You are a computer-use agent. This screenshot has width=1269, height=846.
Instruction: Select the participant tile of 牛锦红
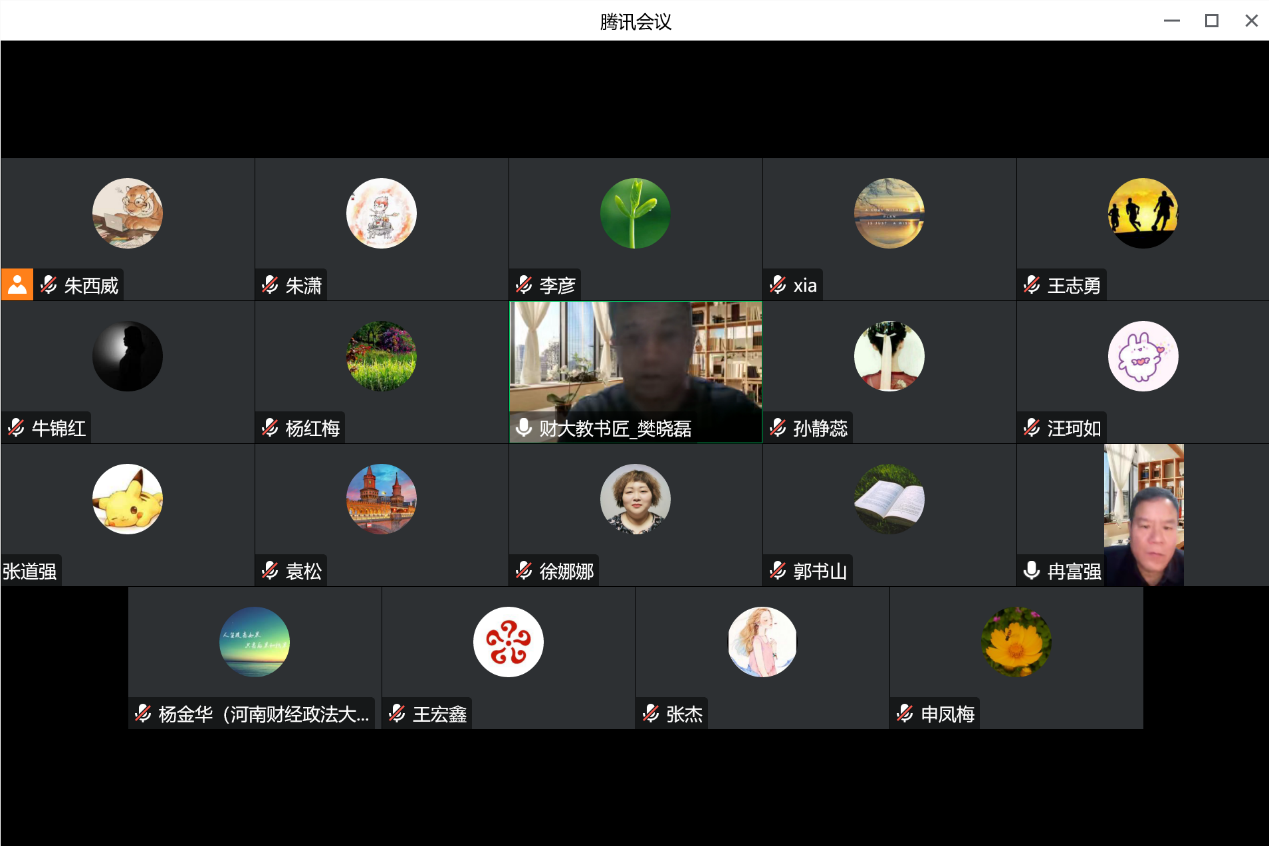coord(127,372)
